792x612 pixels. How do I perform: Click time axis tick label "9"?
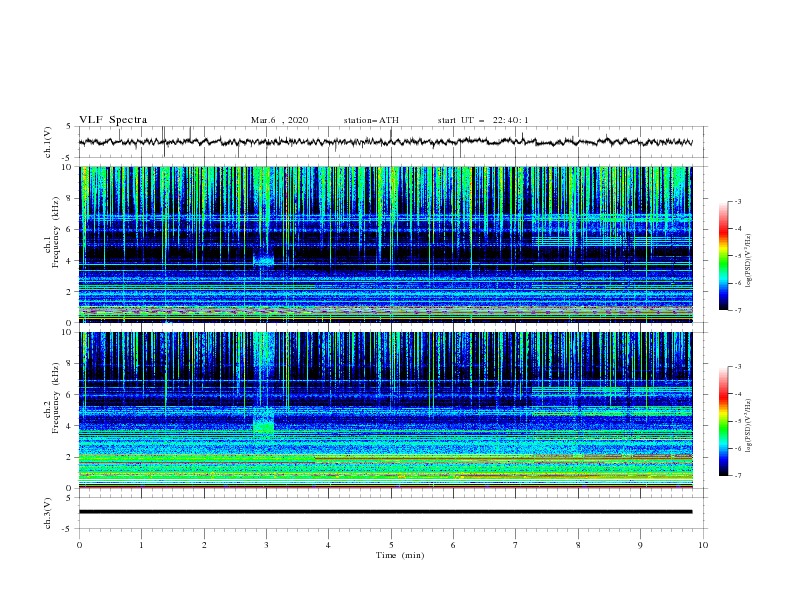coord(640,545)
